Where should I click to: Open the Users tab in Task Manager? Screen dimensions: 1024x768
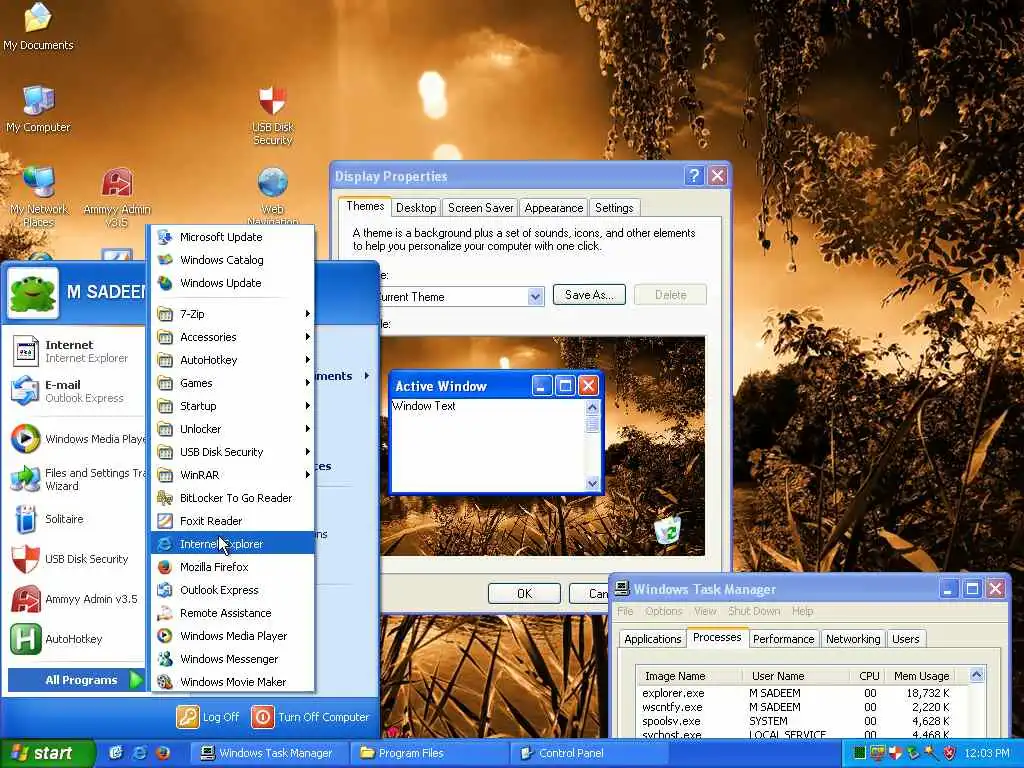tap(905, 639)
